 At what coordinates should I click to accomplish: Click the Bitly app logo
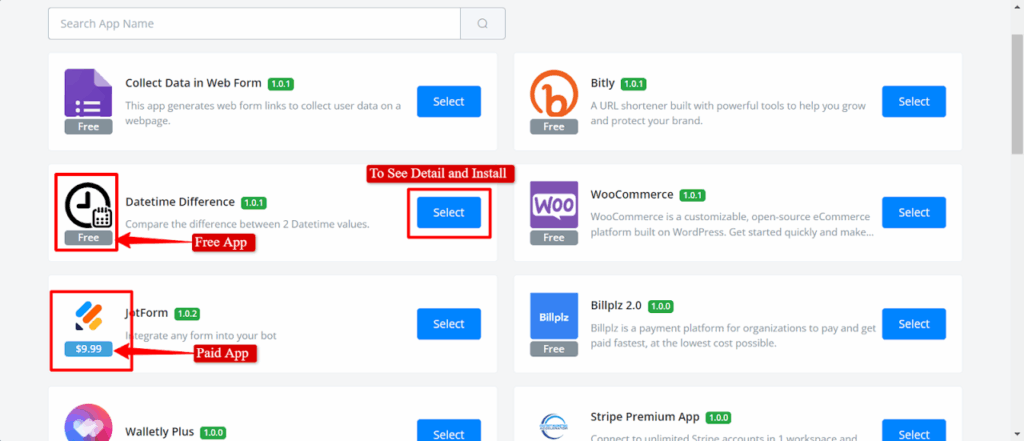pyautogui.click(x=554, y=94)
